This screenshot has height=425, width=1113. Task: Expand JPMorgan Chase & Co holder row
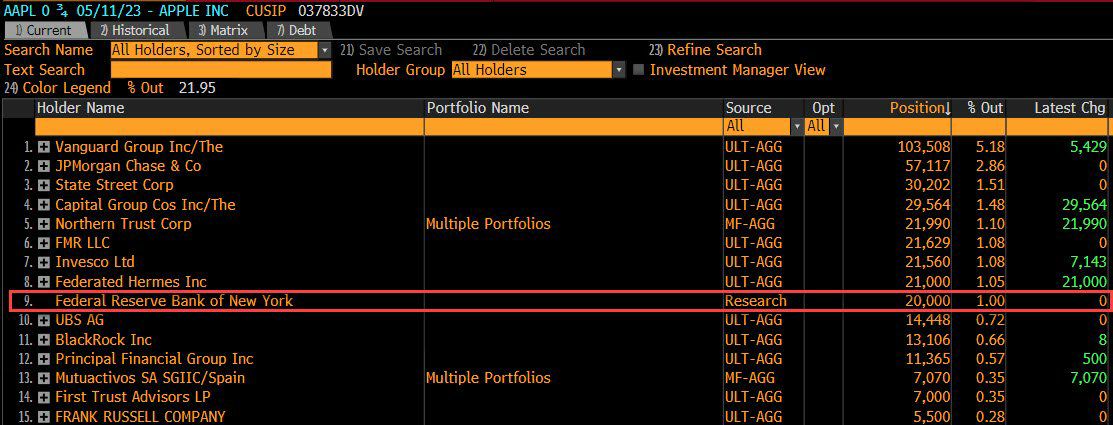pos(44,166)
